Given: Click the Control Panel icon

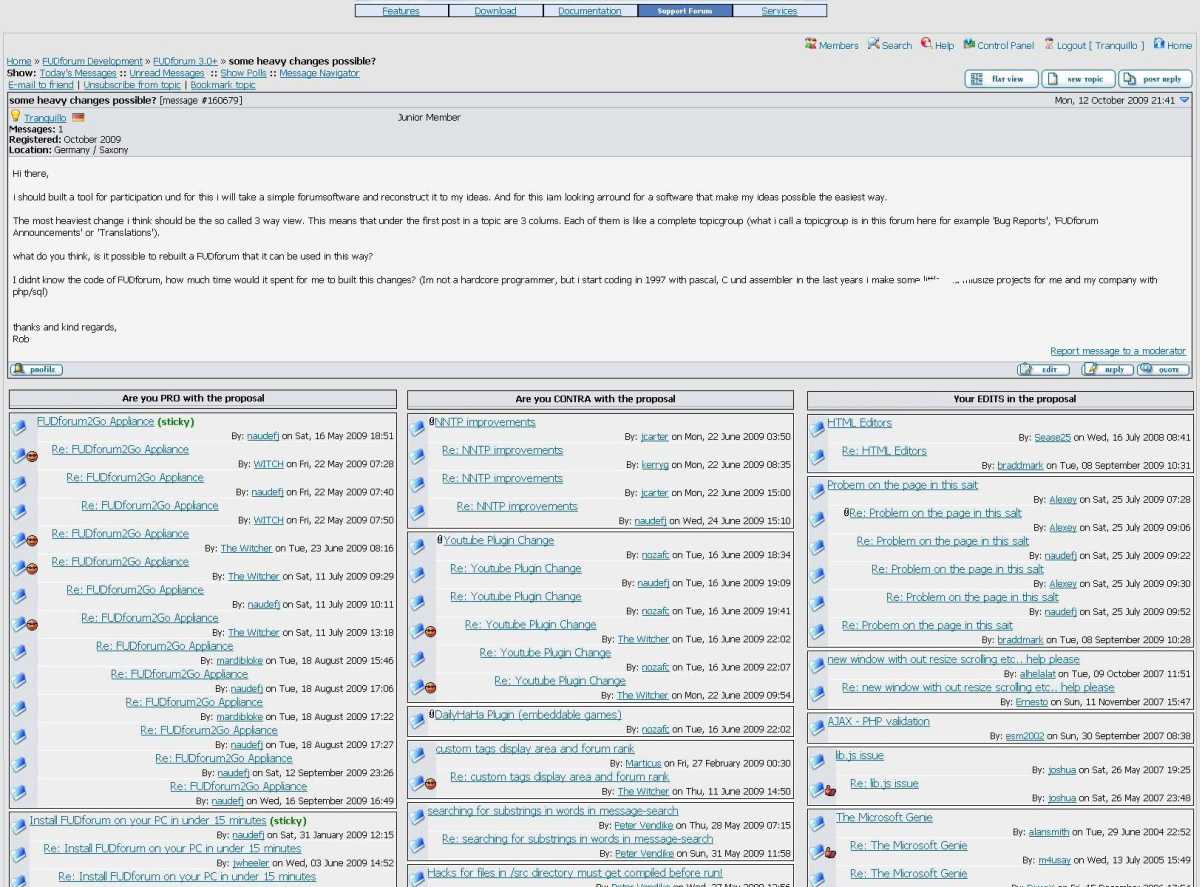Looking at the screenshot, I should click(x=969, y=44).
